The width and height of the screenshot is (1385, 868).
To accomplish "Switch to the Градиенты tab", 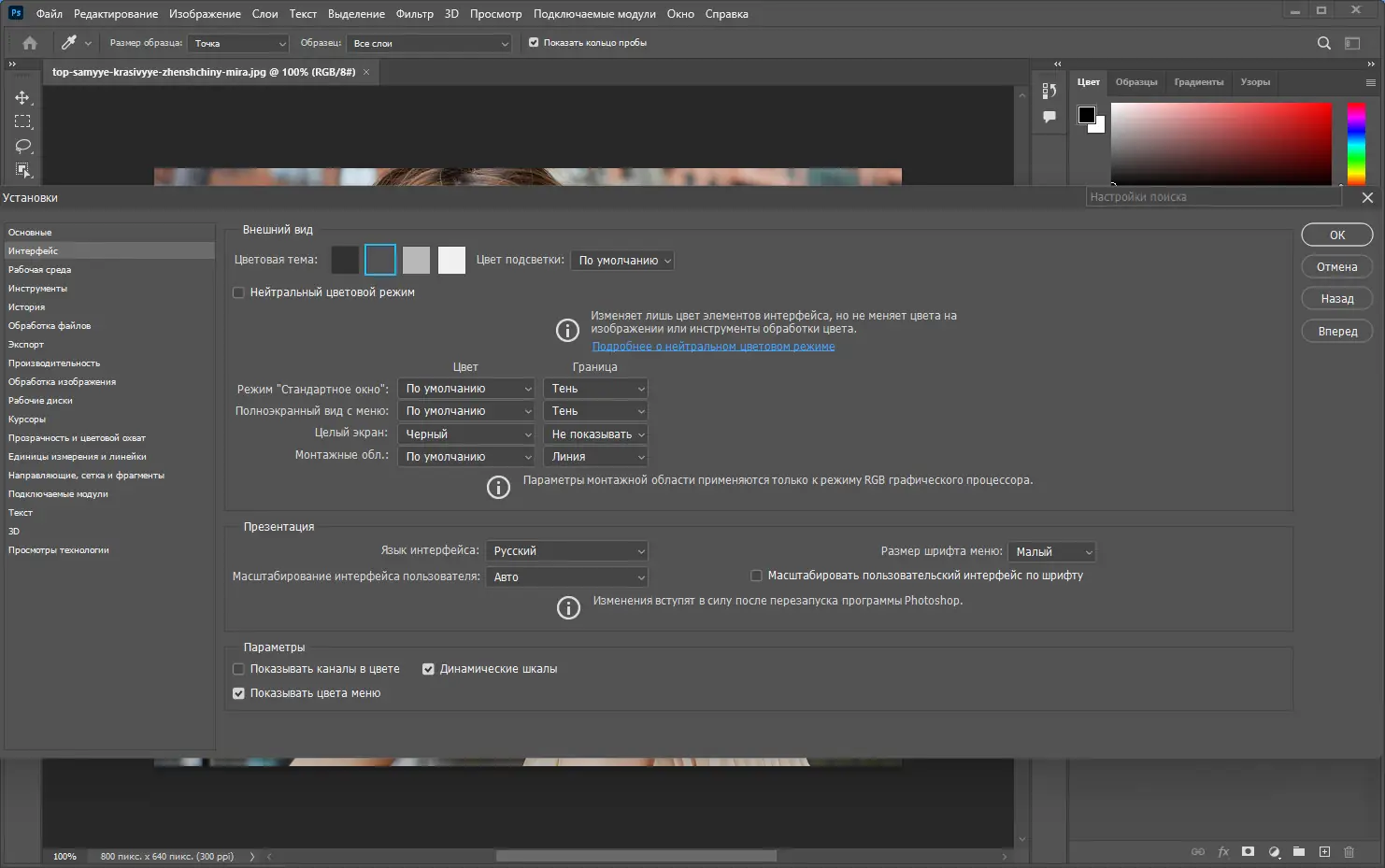I will pos(1198,82).
